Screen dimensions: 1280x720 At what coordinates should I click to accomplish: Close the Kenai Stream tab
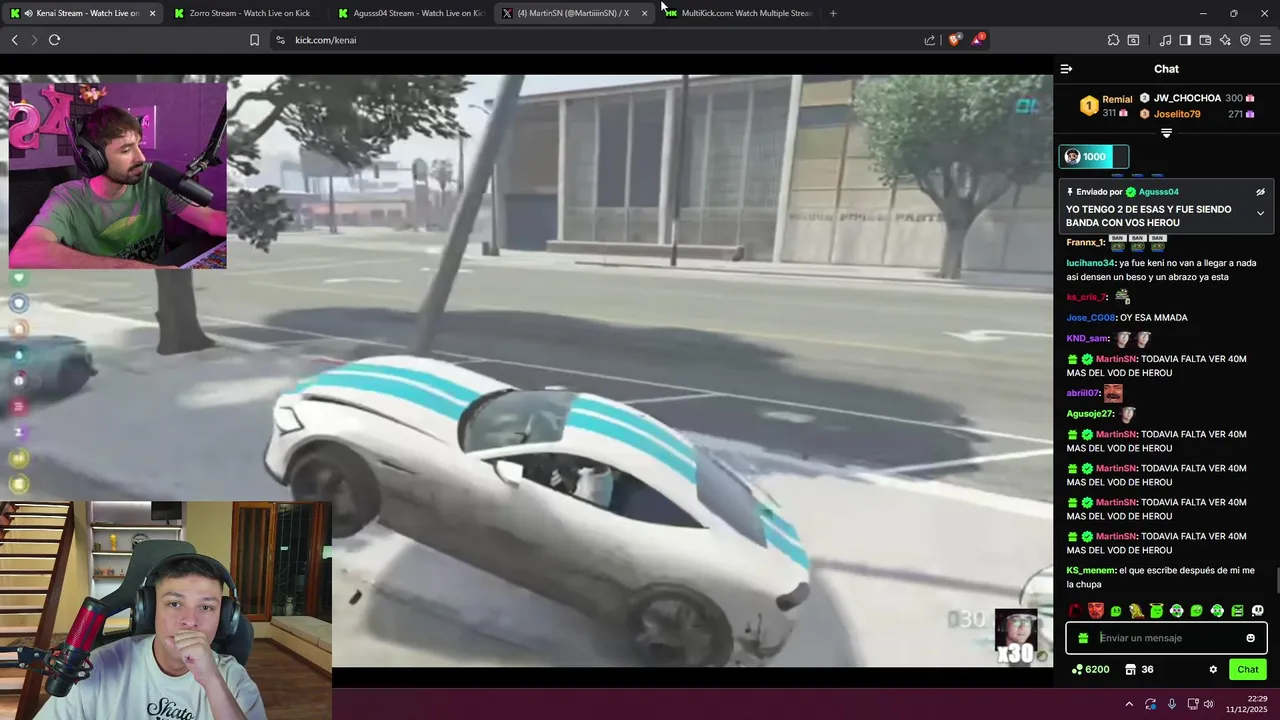point(152,13)
